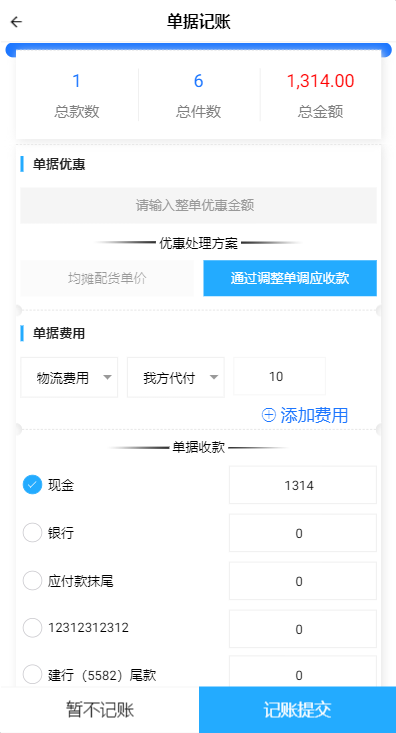Edit the 现金 amount field showing 1314

303,485
